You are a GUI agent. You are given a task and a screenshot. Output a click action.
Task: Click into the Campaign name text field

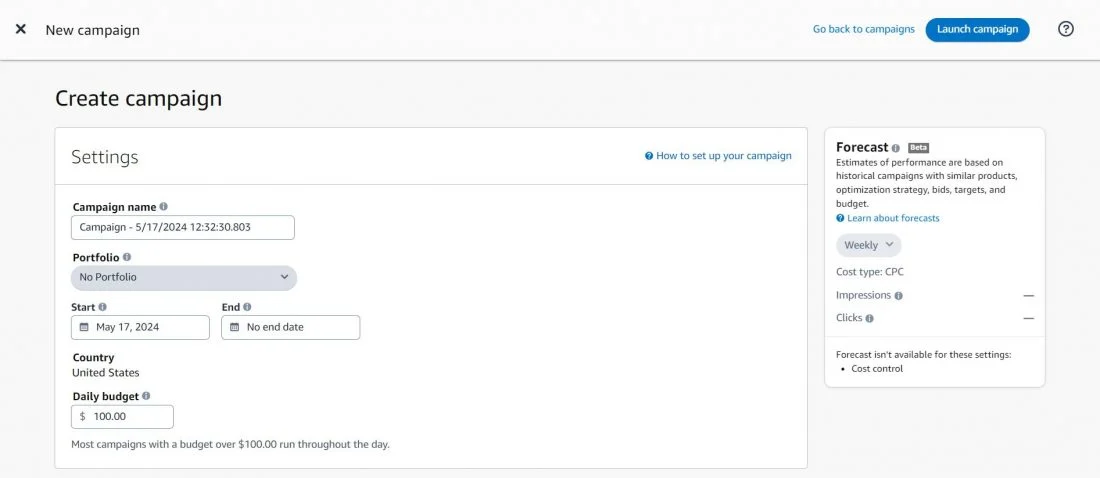pos(183,227)
